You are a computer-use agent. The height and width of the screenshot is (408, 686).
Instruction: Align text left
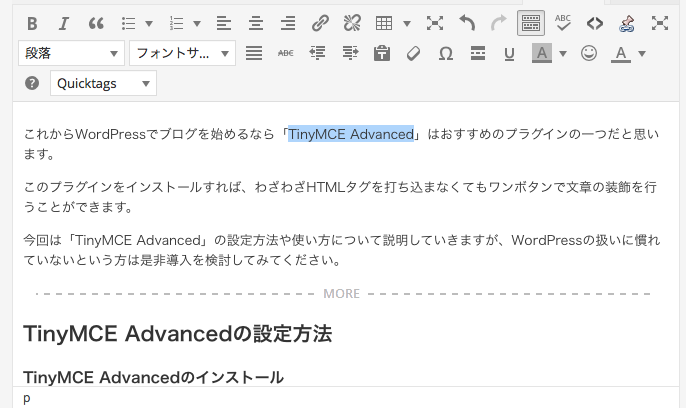[x=224, y=23]
